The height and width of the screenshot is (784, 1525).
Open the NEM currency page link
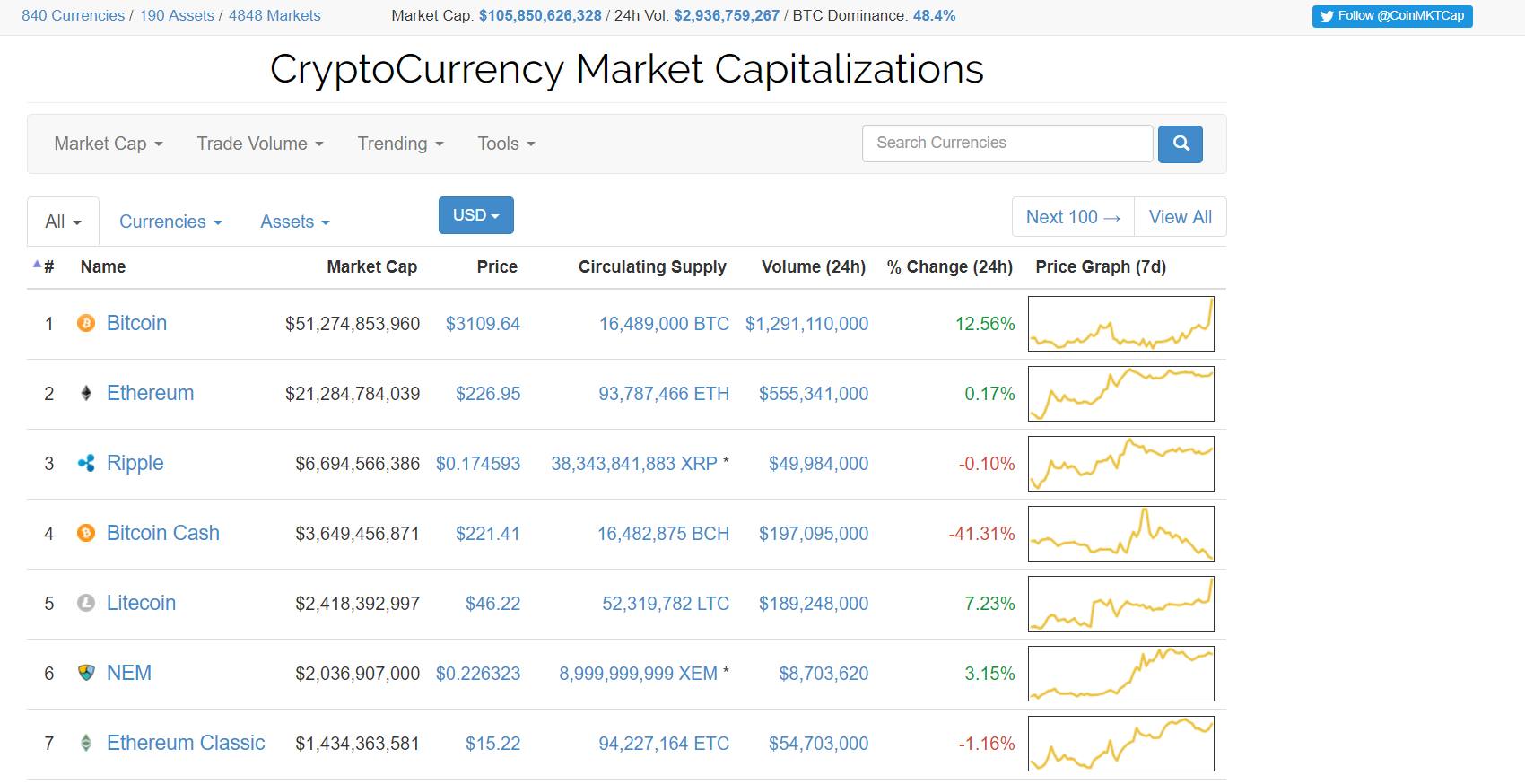pyautogui.click(x=129, y=673)
